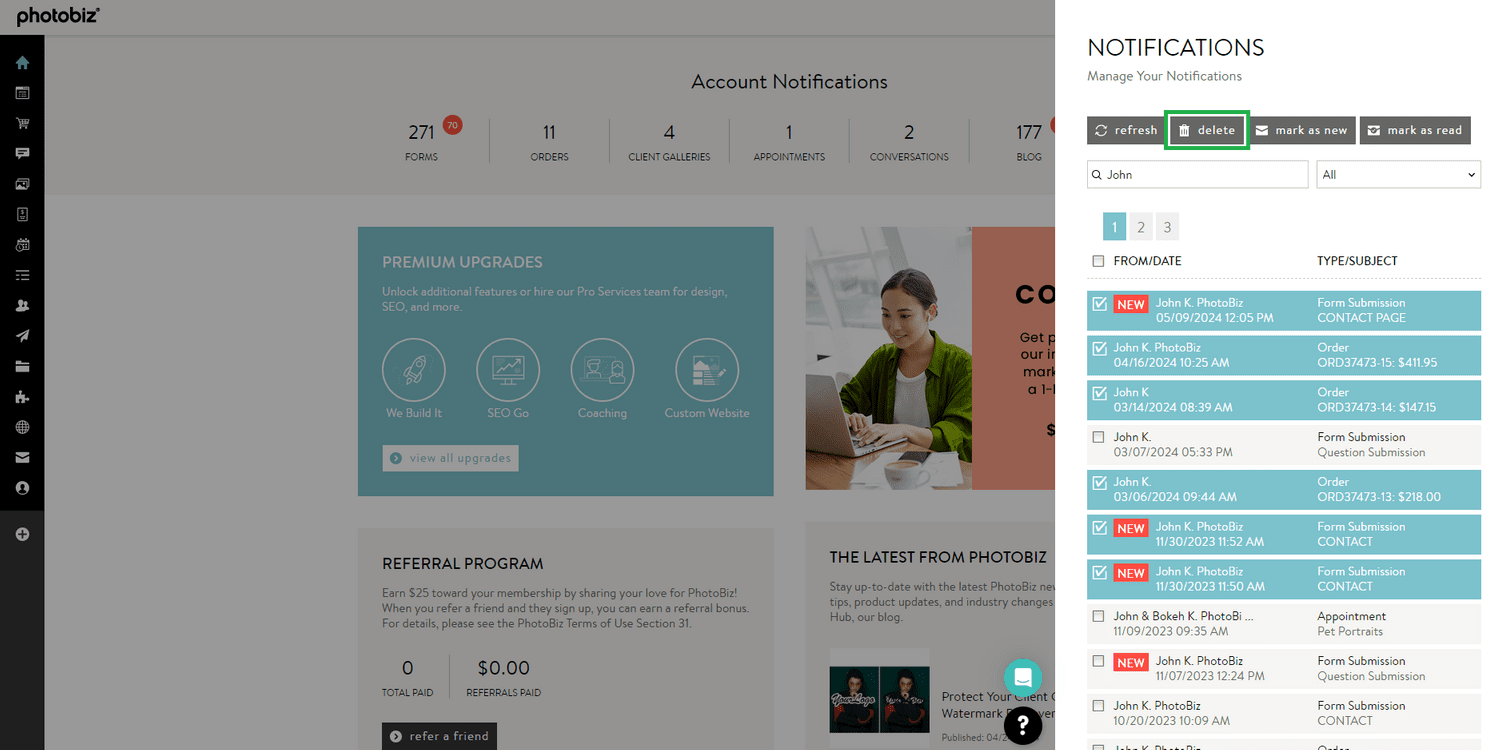
Task: Open the Home dashboard icon in sidebar
Action: click(x=22, y=62)
